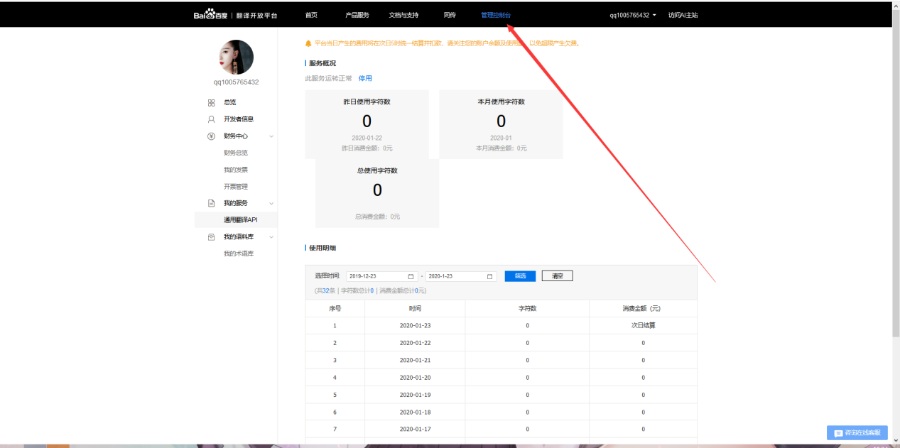
Task: Collapse the 我的语料库 sidebar section chevron
Action: (x=271, y=237)
